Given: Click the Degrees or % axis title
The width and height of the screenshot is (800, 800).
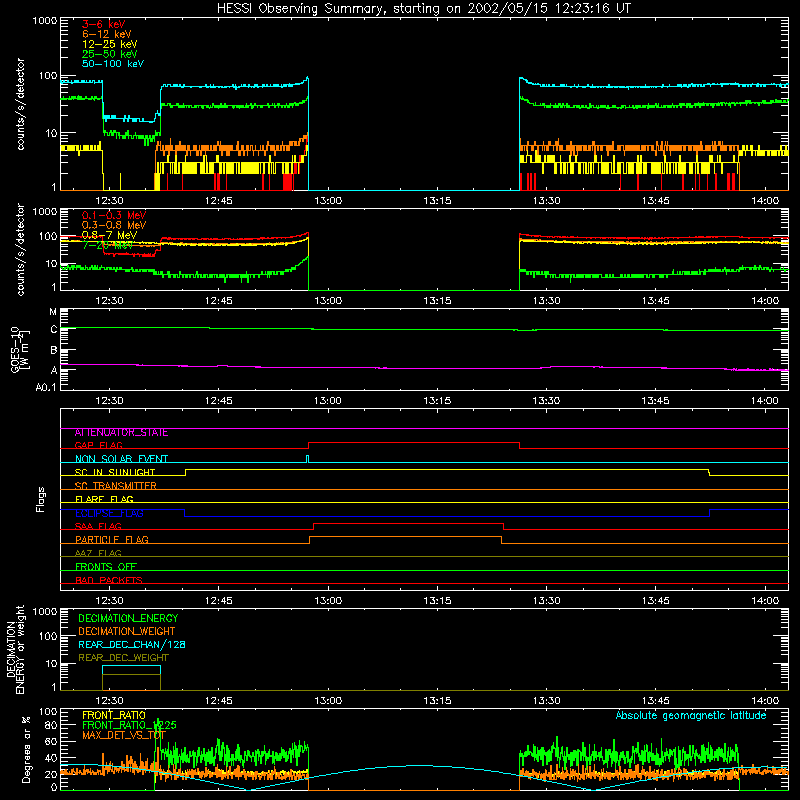Looking at the screenshot, I should [26, 749].
